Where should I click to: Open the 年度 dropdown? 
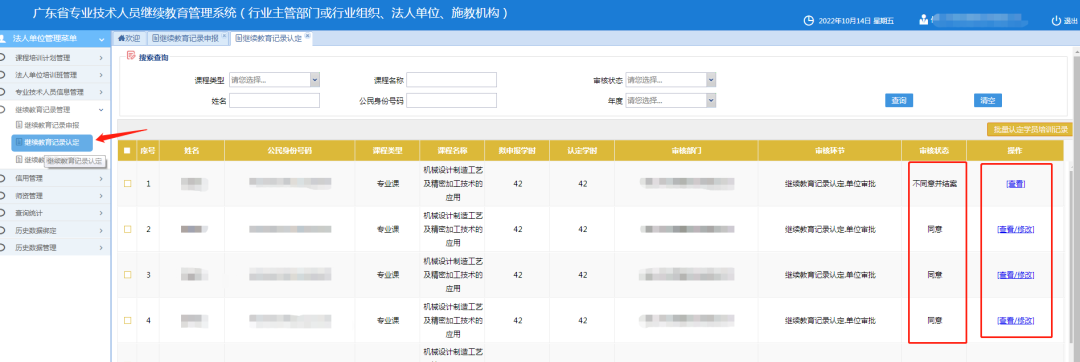point(711,100)
